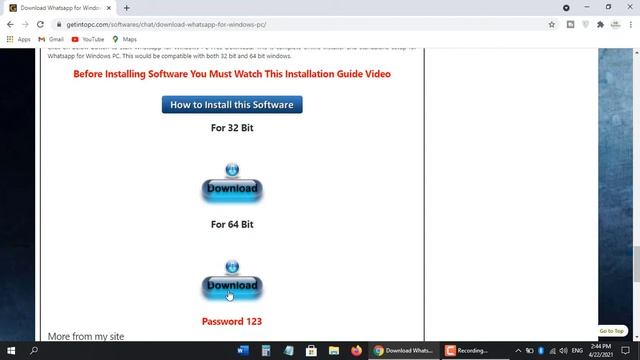The image size is (640, 360).
Task: Go back to the previous page
Action: [x=10, y=24]
